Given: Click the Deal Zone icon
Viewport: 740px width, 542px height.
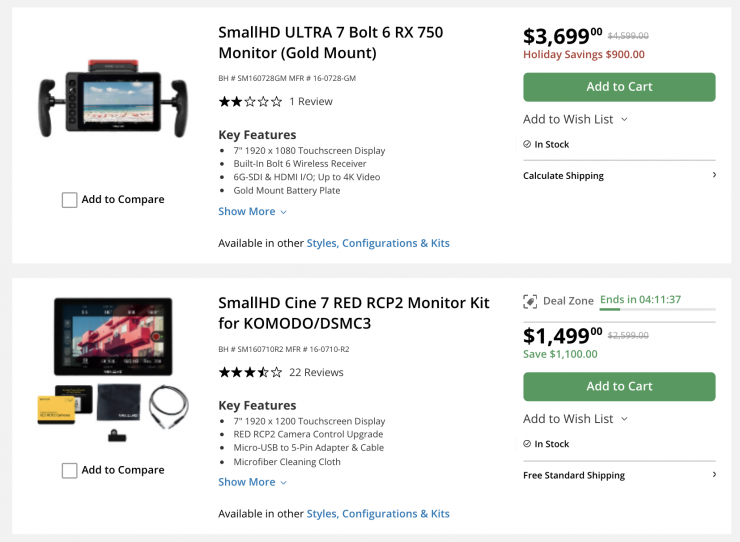Looking at the screenshot, I should (x=530, y=301).
